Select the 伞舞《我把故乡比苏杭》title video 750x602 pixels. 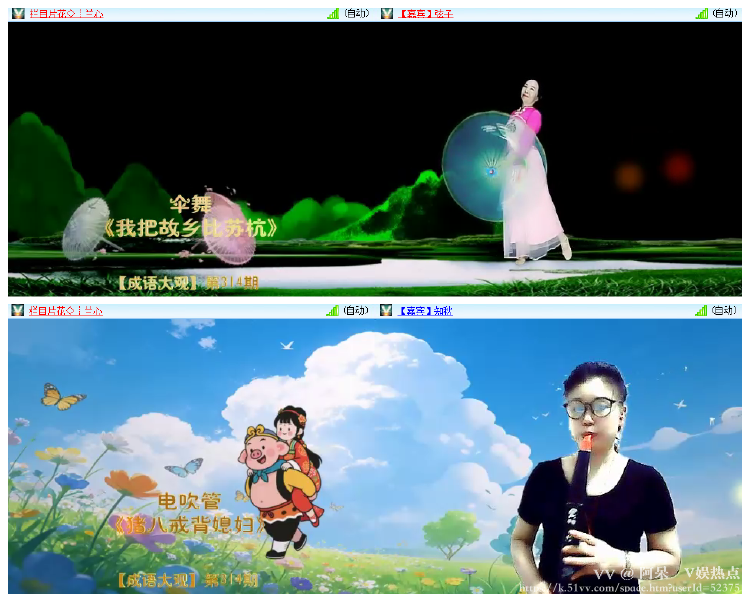pyautogui.click(x=194, y=159)
